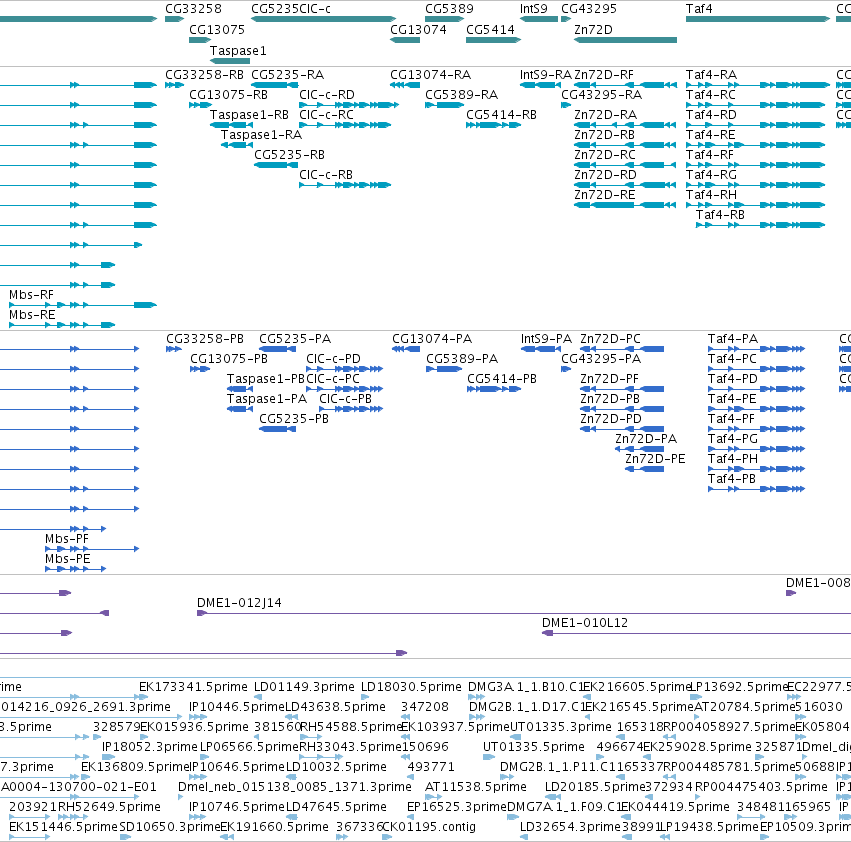Open the CG13074-PA protein label
This screenshot has width=851, height=842.
[x=432, y=339]
